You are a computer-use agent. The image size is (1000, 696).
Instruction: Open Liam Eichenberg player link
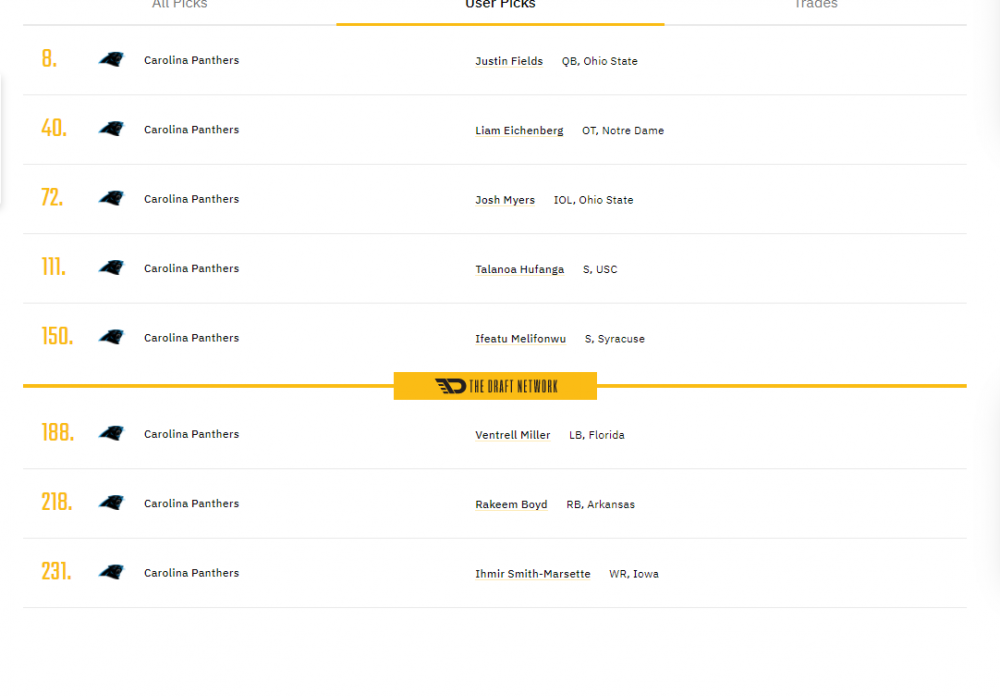coord(519,131)
